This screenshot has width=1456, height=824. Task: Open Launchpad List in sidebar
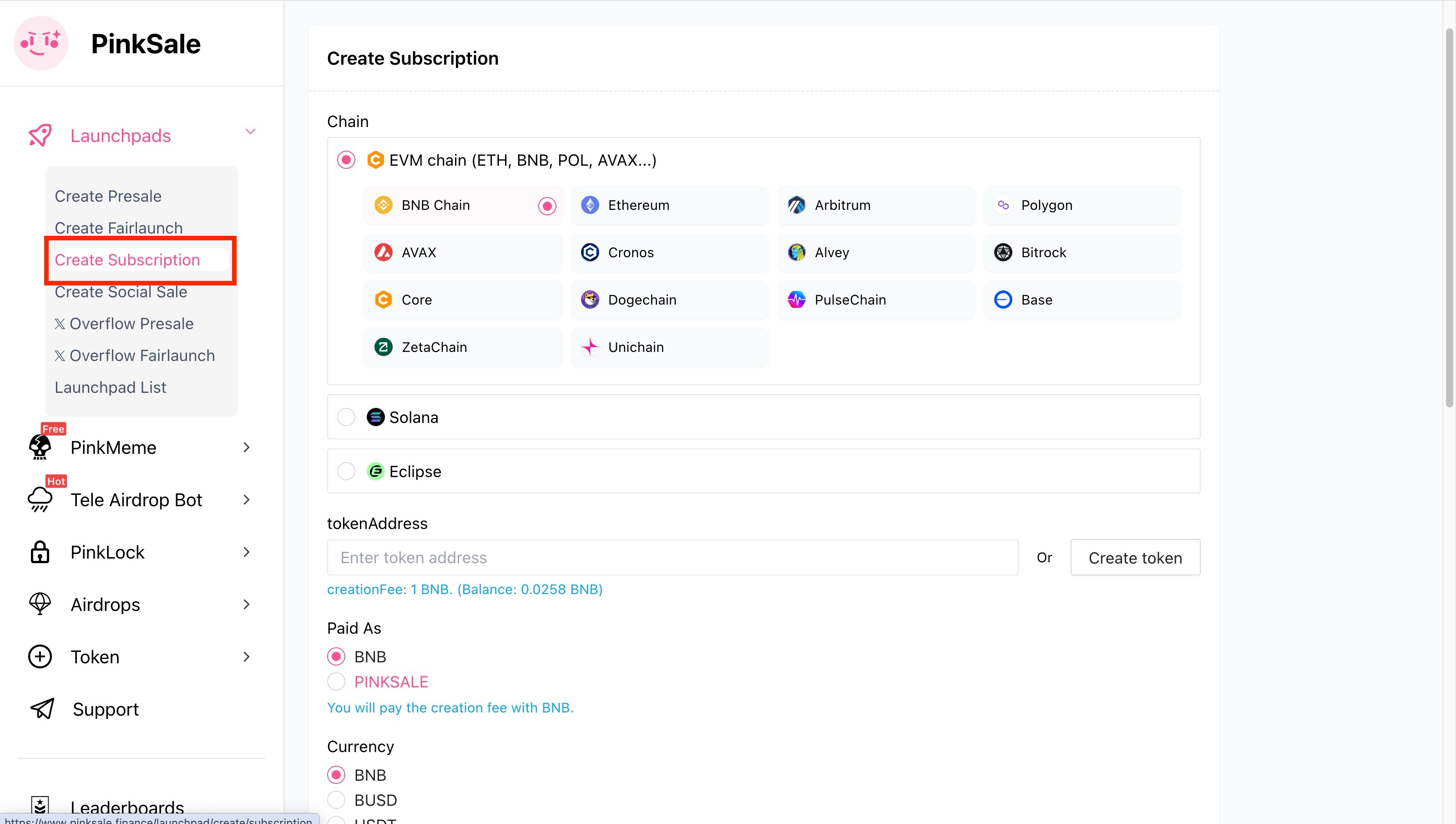pyautogui.click(x=110, y=387)
